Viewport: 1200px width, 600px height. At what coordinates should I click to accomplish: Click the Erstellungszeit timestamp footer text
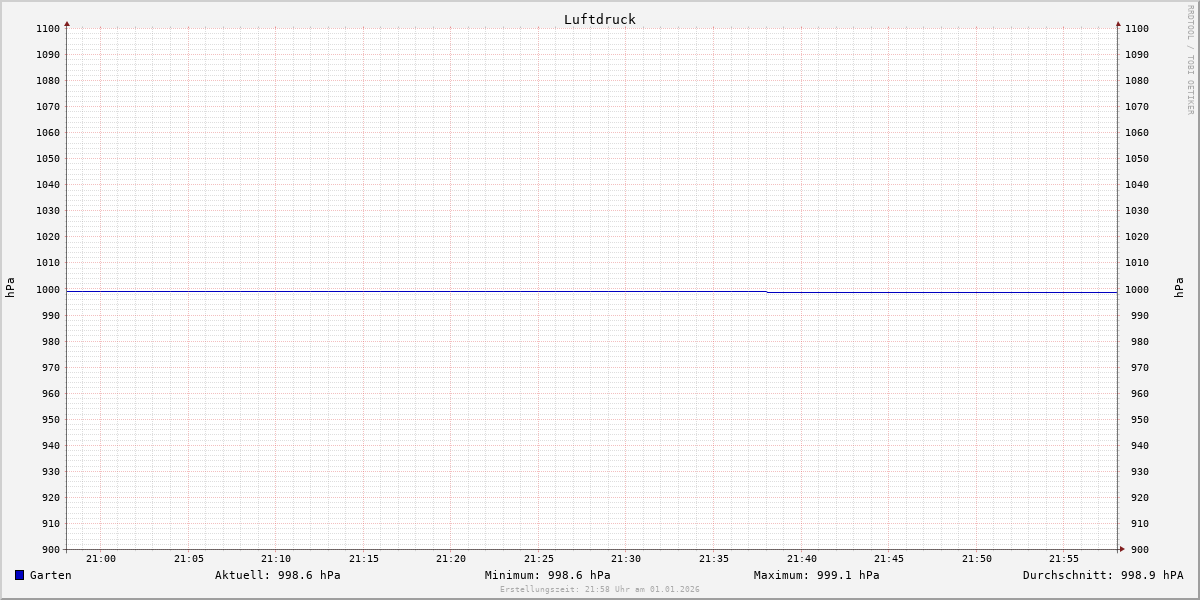coord(599,590)
